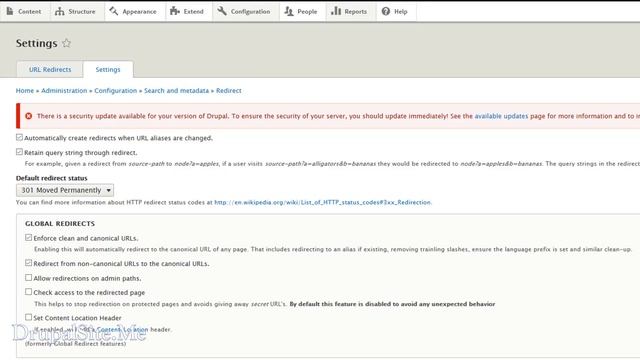
Task: Open the Wikipedia HTTP status codes link
Action: coord(322,202)
